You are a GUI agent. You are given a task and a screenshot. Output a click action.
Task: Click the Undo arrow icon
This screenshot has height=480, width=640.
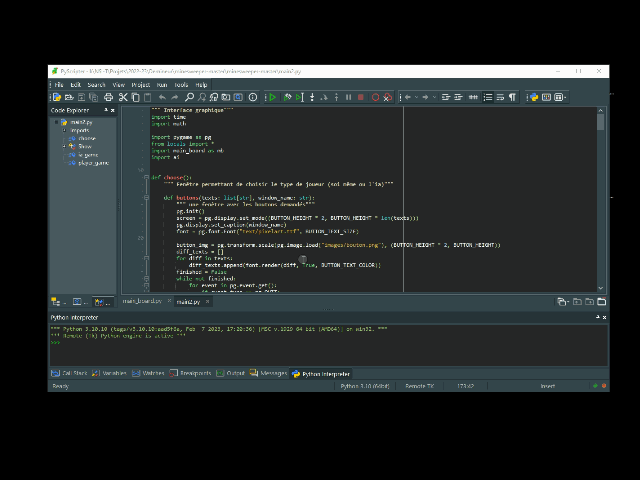click(x=162, y=97)
